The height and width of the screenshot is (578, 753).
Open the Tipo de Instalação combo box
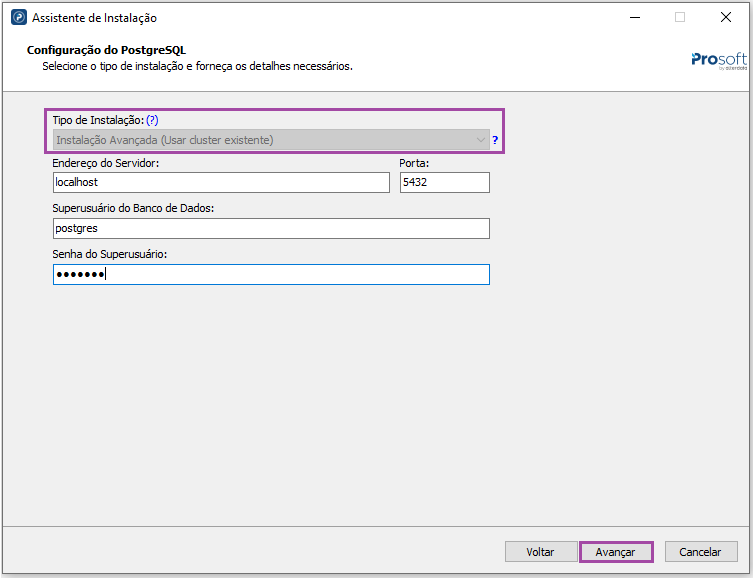click(x=265, y=140)
